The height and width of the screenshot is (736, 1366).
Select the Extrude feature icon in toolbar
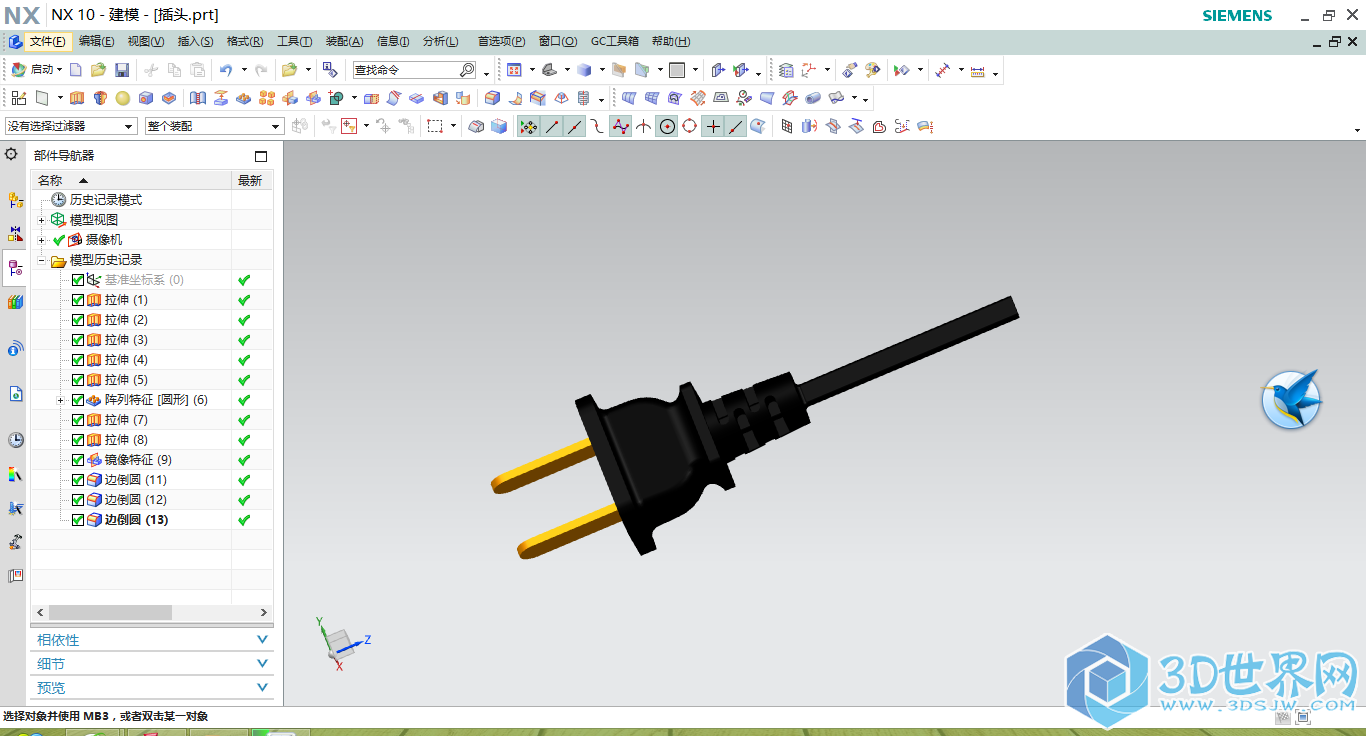pyautogui.click(x=77, y=98)
